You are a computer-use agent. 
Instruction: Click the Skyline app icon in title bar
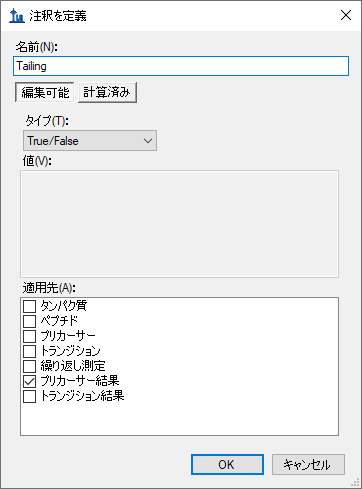pyautogui.click(x=16, y=15)
